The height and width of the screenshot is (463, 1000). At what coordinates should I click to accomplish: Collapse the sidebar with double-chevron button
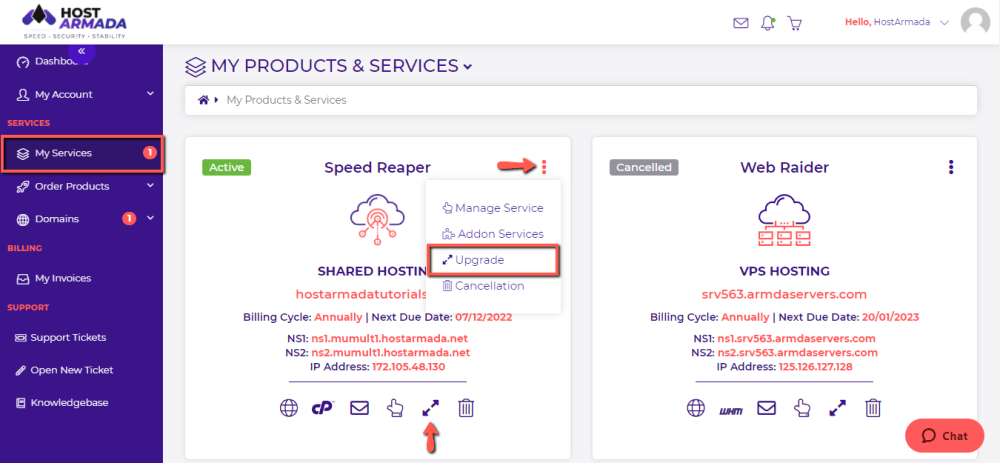82,50
